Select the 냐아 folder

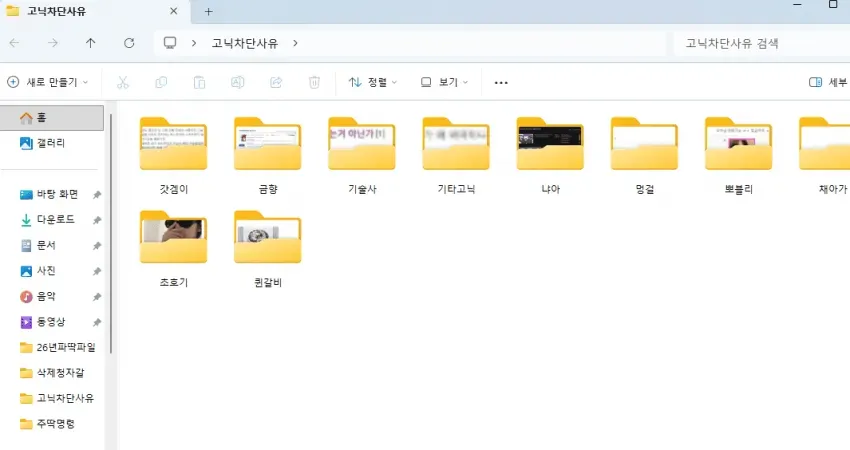coord(550,156)
